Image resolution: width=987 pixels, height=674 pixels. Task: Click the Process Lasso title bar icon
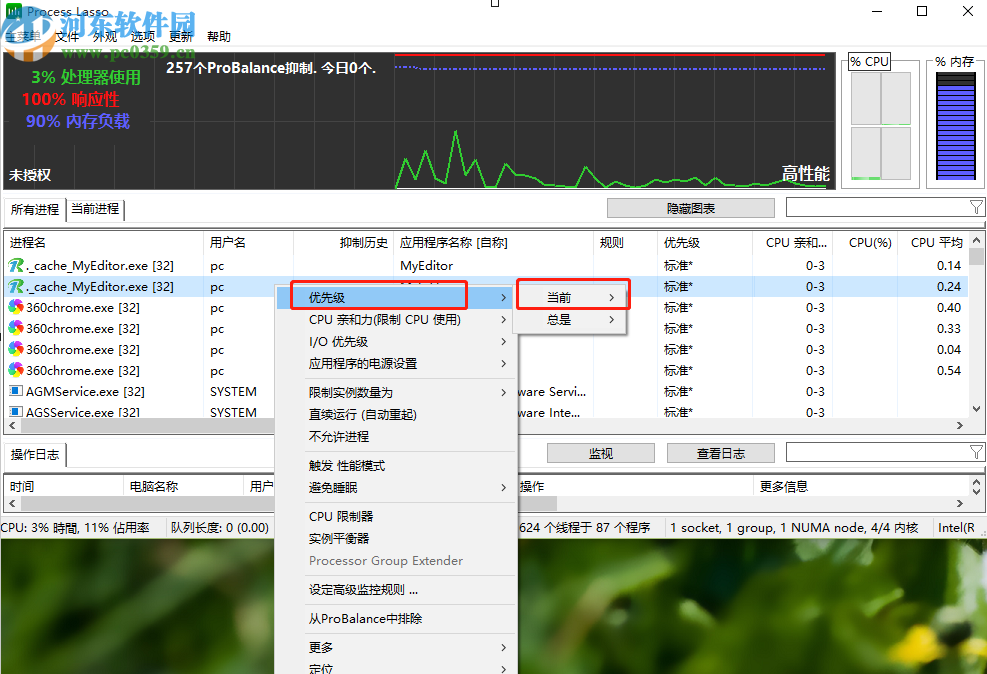[13, 11]
